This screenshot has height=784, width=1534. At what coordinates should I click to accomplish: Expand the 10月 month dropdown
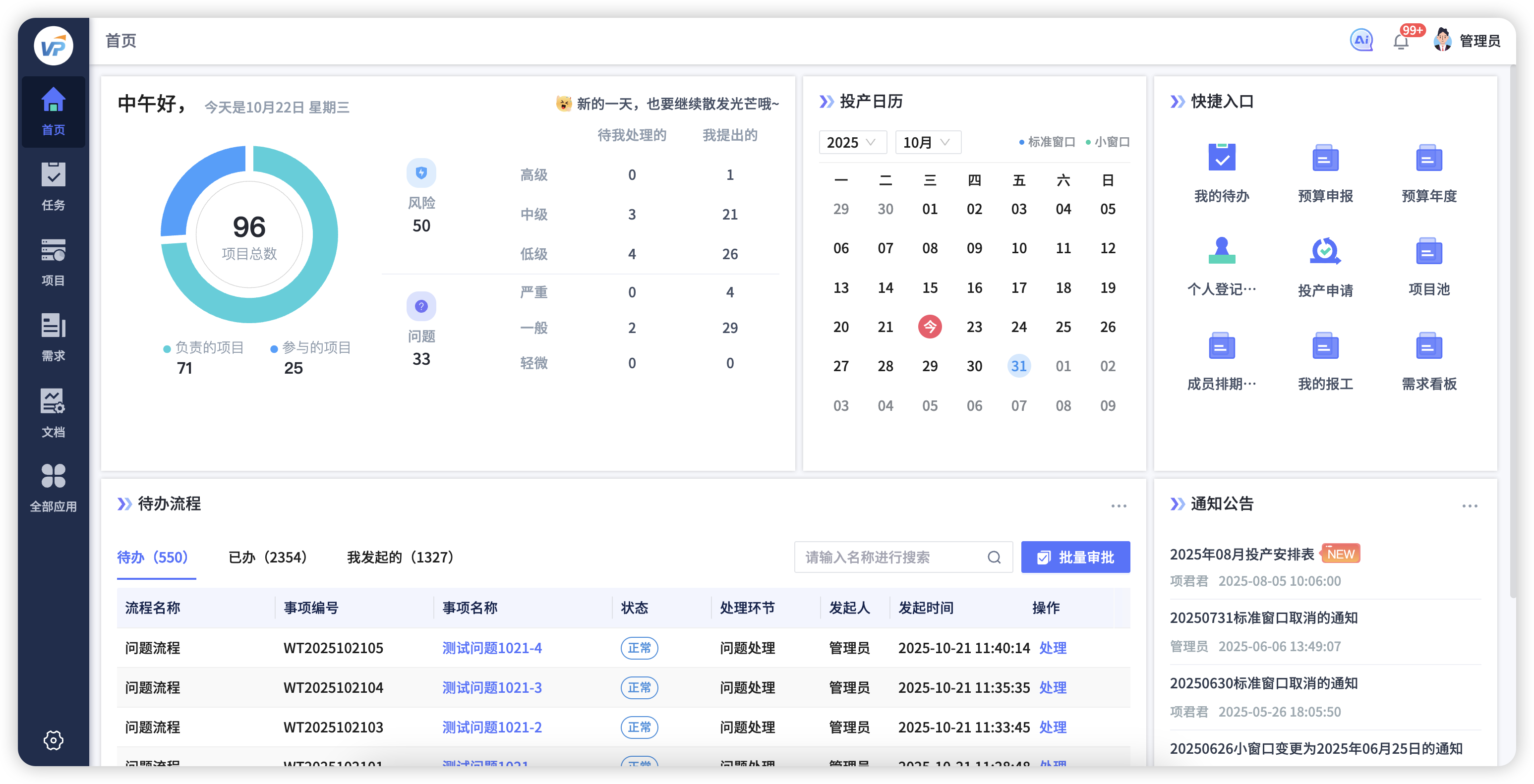point(927,142)
